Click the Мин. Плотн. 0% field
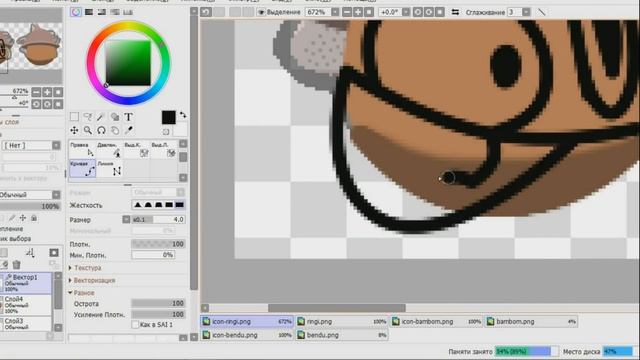This screenshot has height=360, width=640. click(x=153, y=255)
